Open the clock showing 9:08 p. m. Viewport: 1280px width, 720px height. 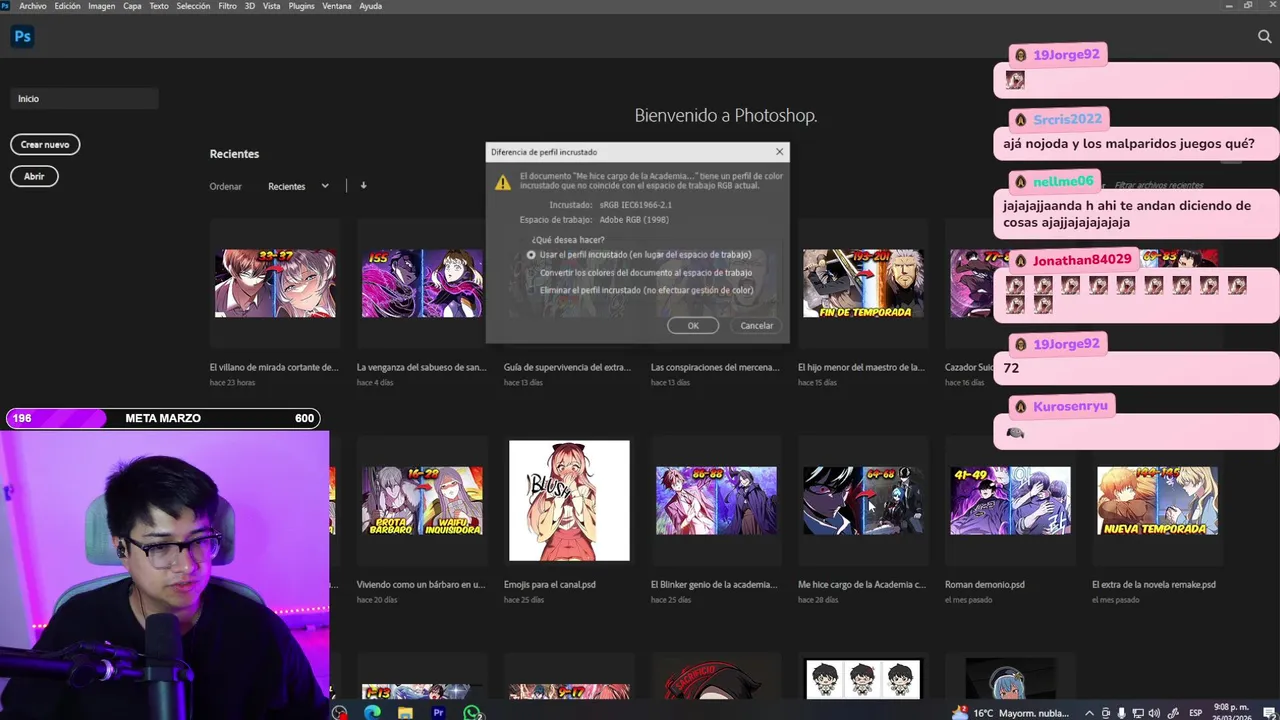tap(1233, 712)
